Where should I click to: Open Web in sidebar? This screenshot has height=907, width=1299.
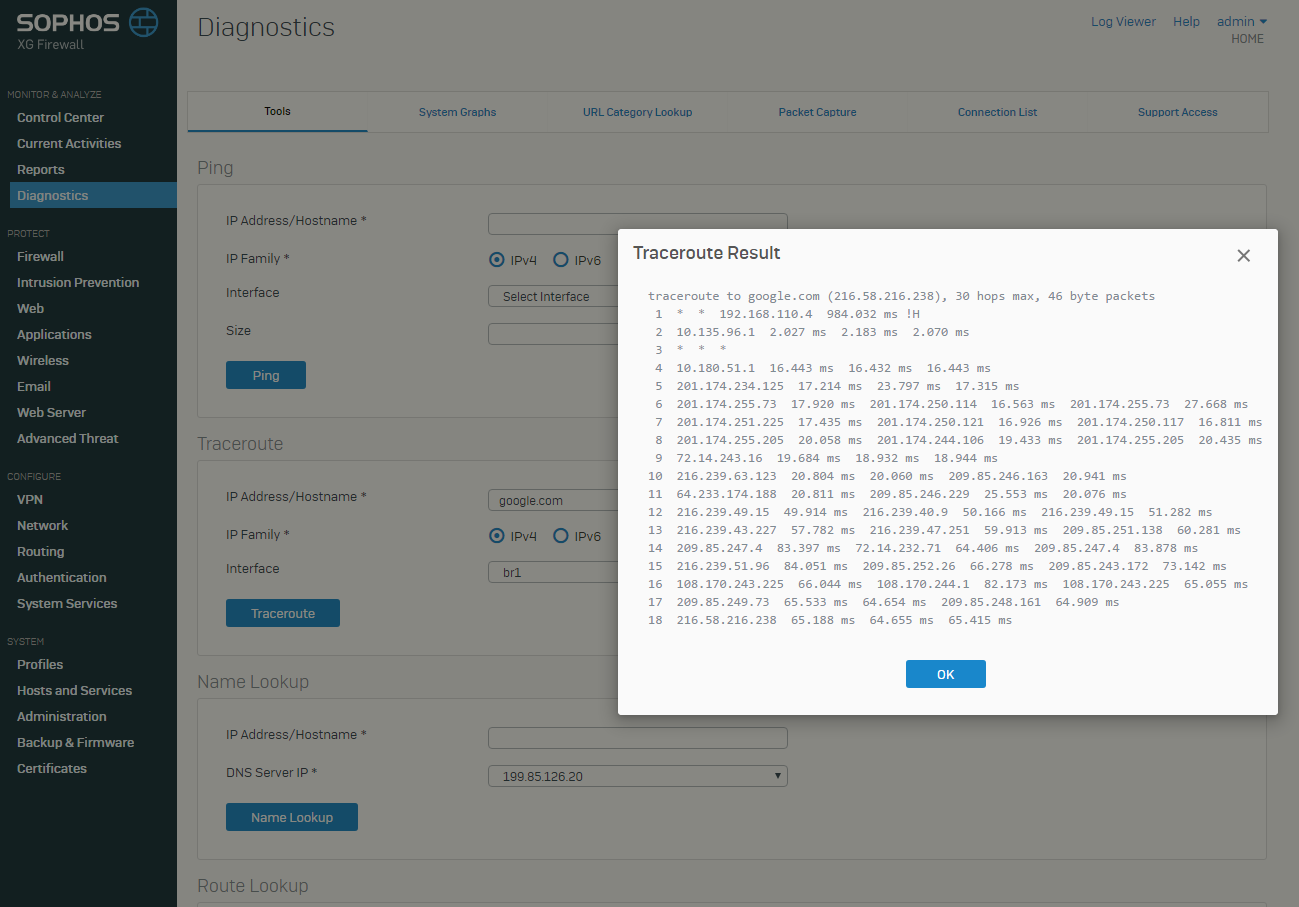(30, 308)
